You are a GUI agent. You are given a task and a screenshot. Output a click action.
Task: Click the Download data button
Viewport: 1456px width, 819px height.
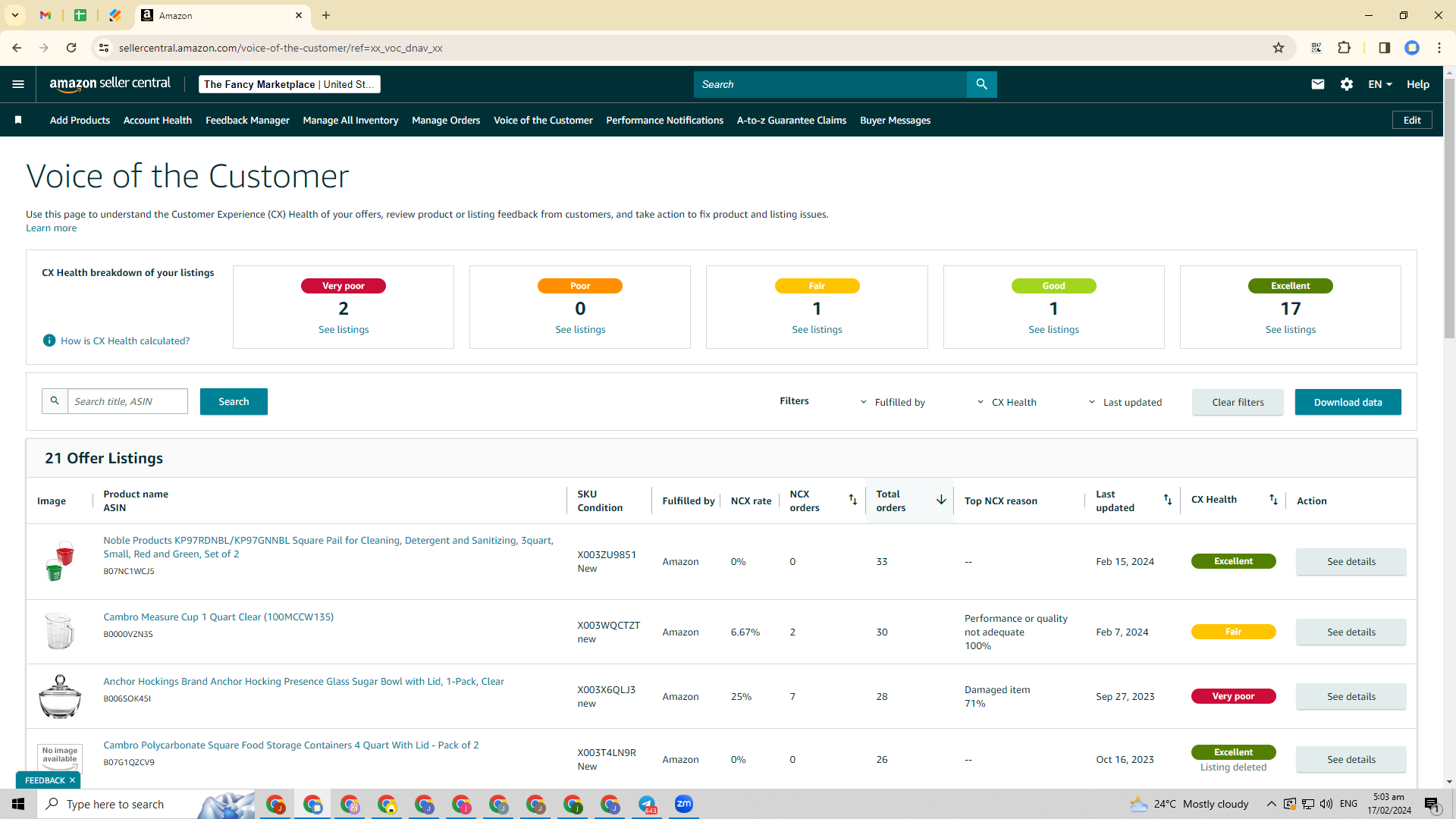(1348, 402)
